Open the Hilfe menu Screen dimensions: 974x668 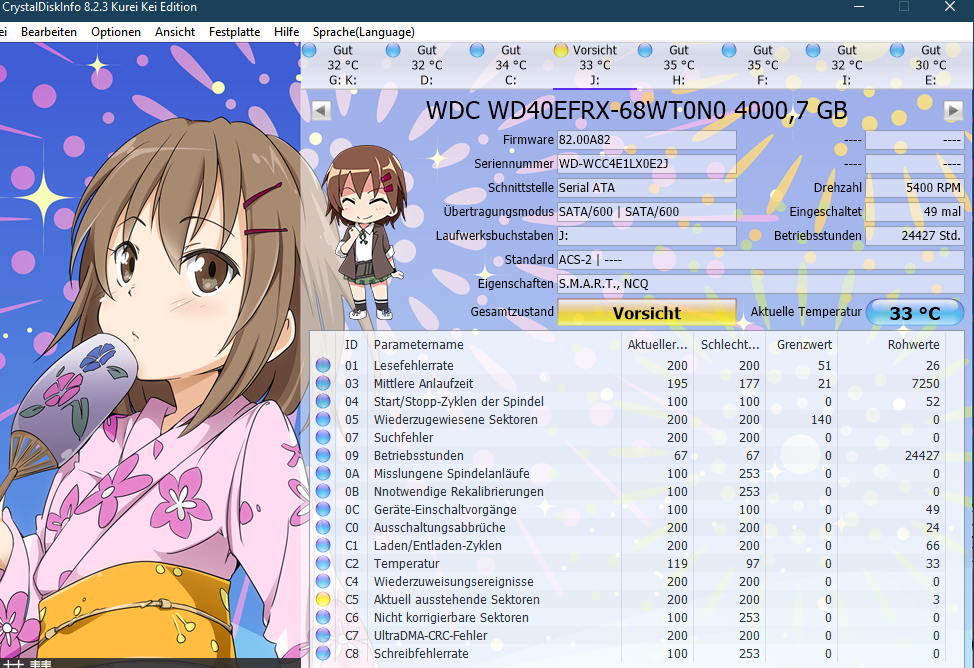[x=286, y=32]
